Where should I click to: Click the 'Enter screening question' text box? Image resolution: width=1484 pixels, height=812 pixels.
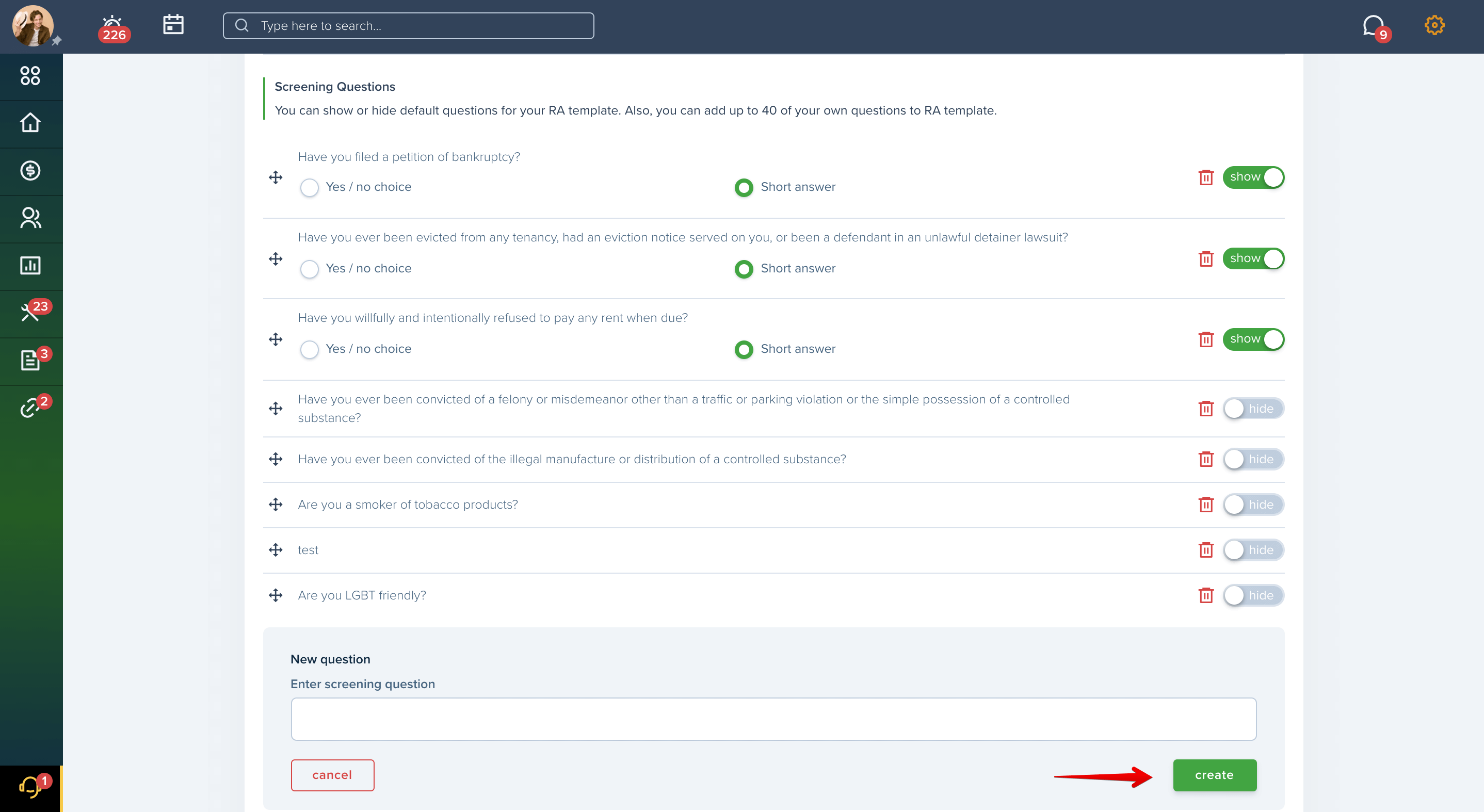(x=773, y=719)
